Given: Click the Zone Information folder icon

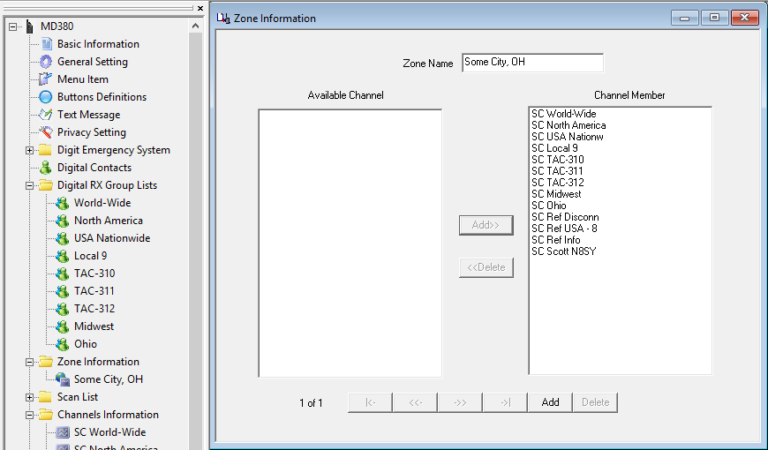Looking at the screenshot, I should coord(46,361).
